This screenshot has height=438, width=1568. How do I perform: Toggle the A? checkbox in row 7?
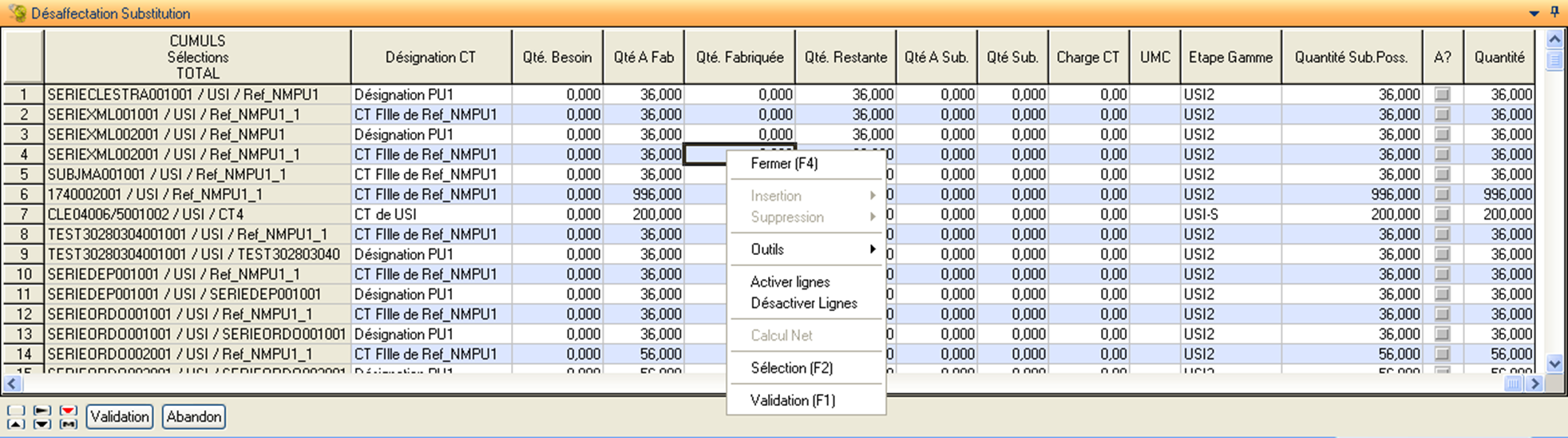pyautogui.click(x=1442, y=214)
